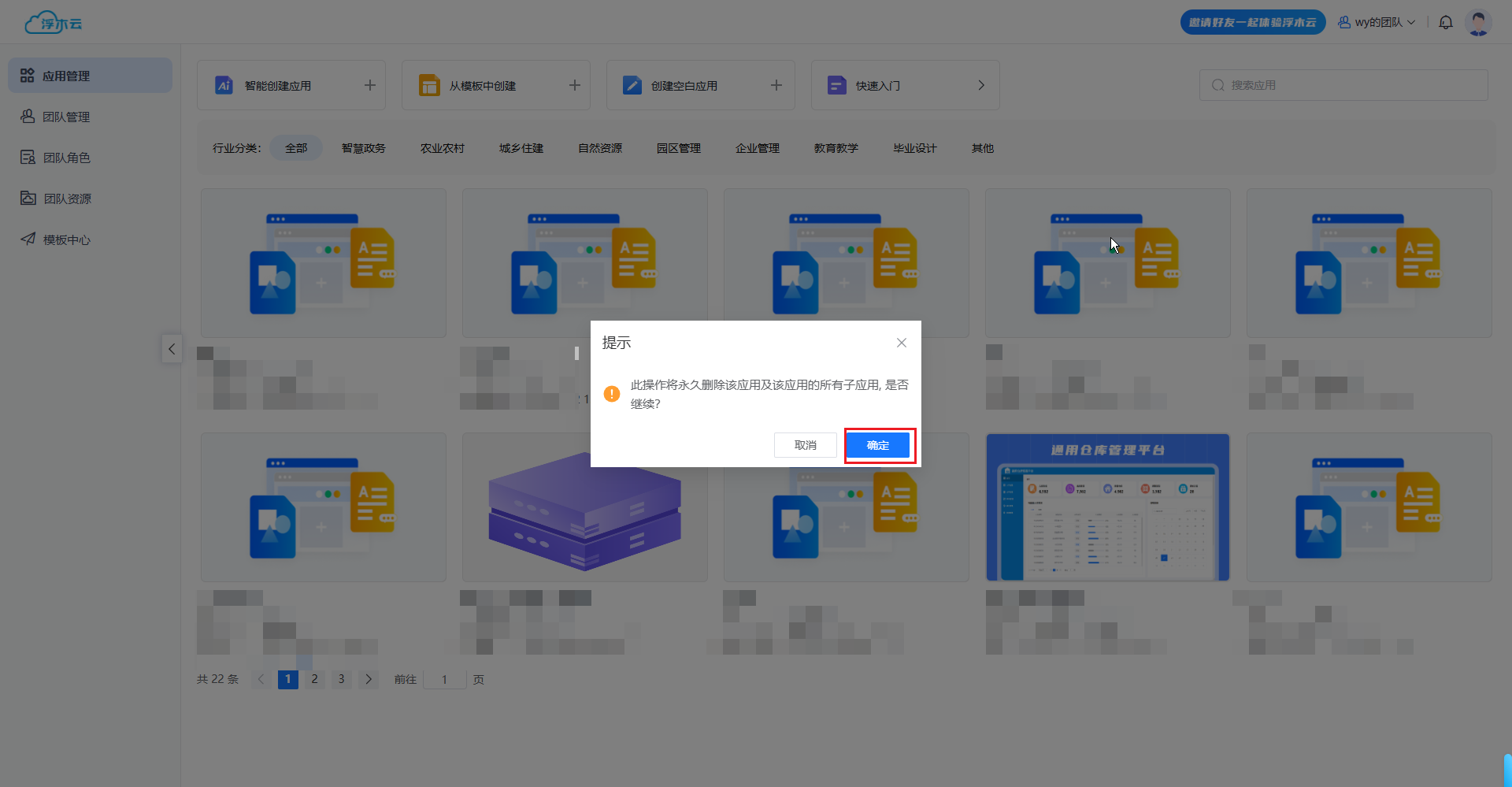
Task: Click the 浮木云 logo
Action: 54,23
